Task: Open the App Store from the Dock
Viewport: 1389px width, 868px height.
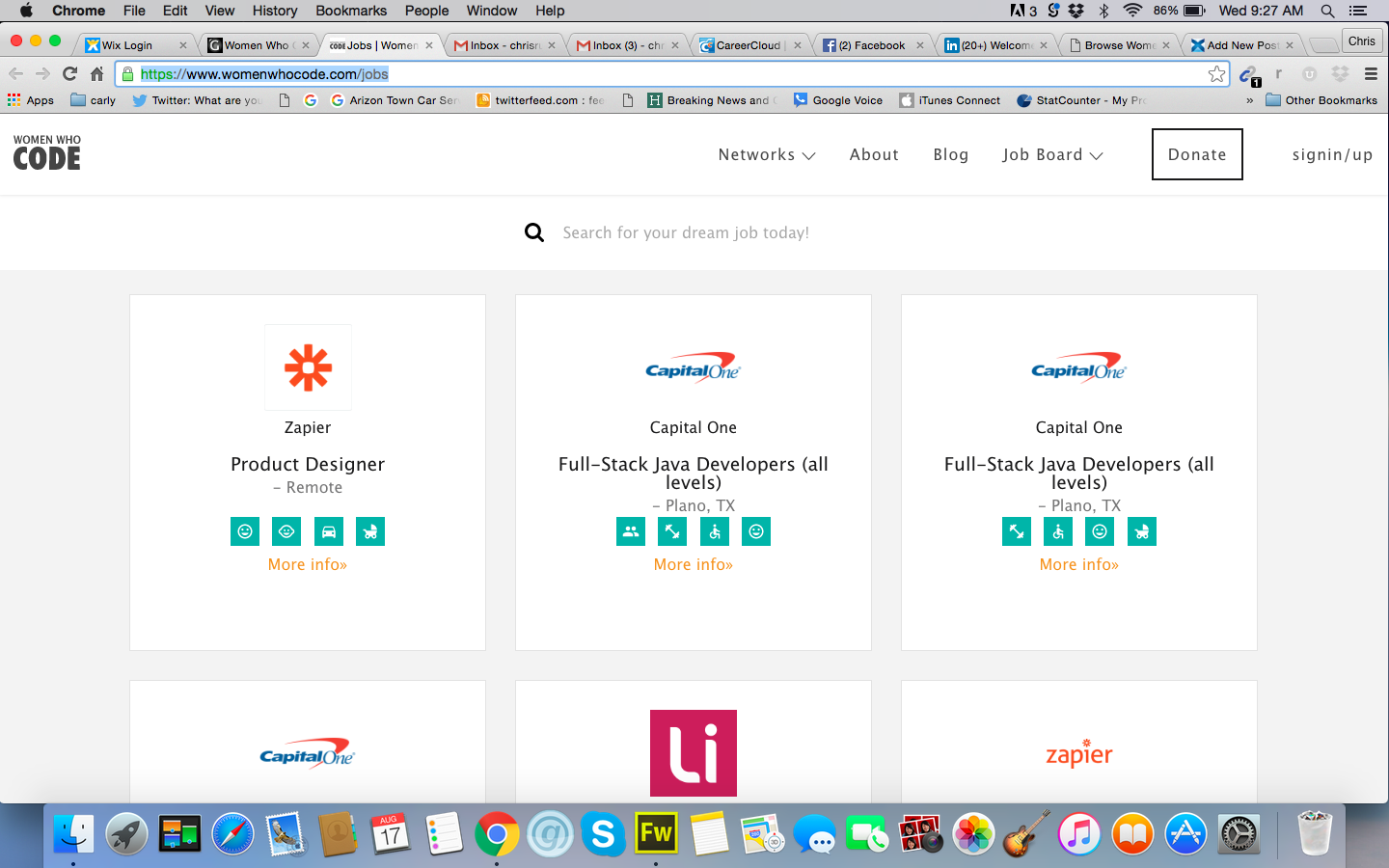Action: (1185, 833)
